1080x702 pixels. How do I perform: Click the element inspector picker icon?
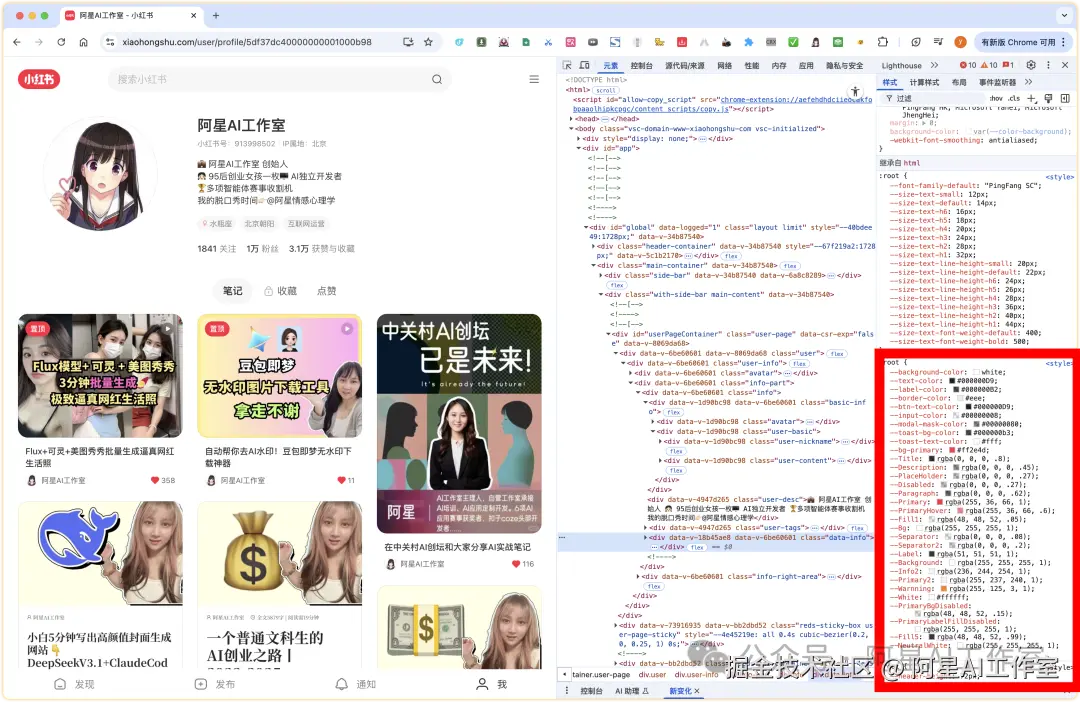(x=567, y=65)
